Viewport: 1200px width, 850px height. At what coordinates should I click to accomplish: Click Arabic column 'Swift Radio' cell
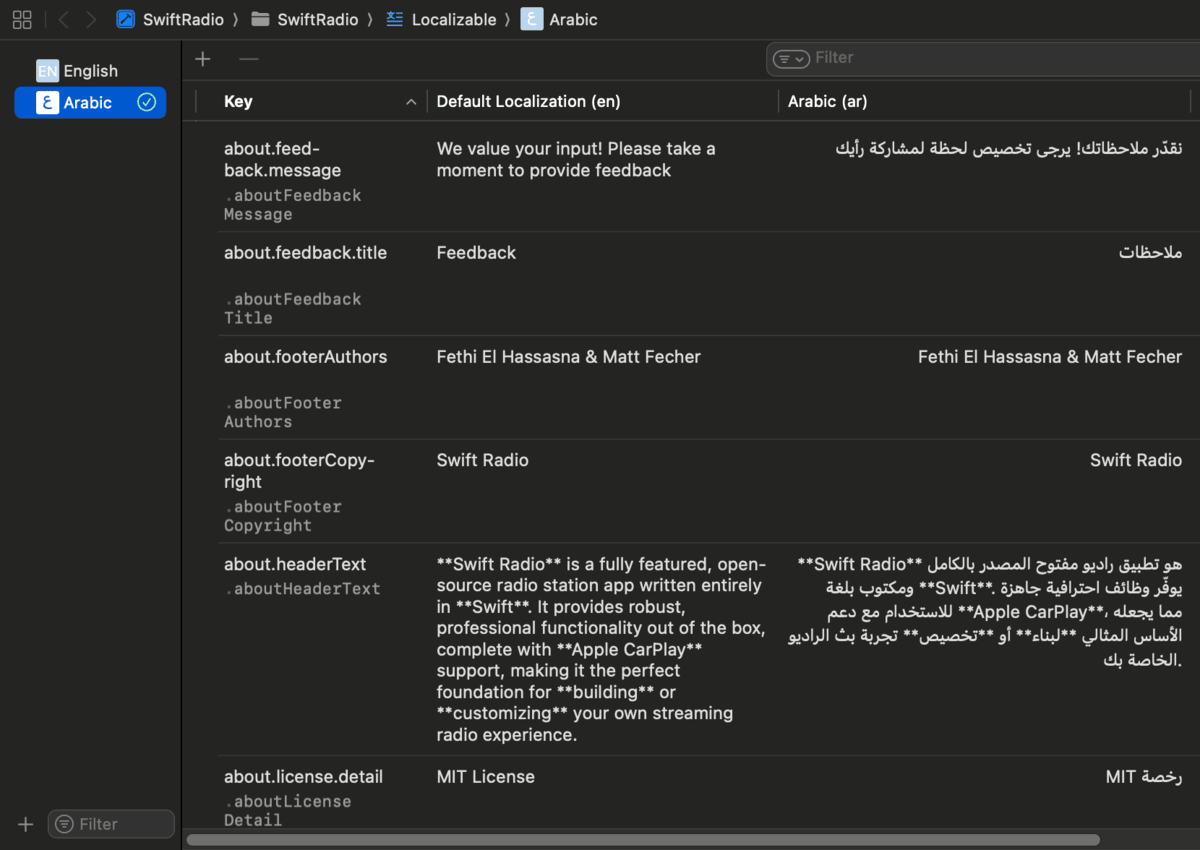pyautogui.click(x=1136, y=461)
